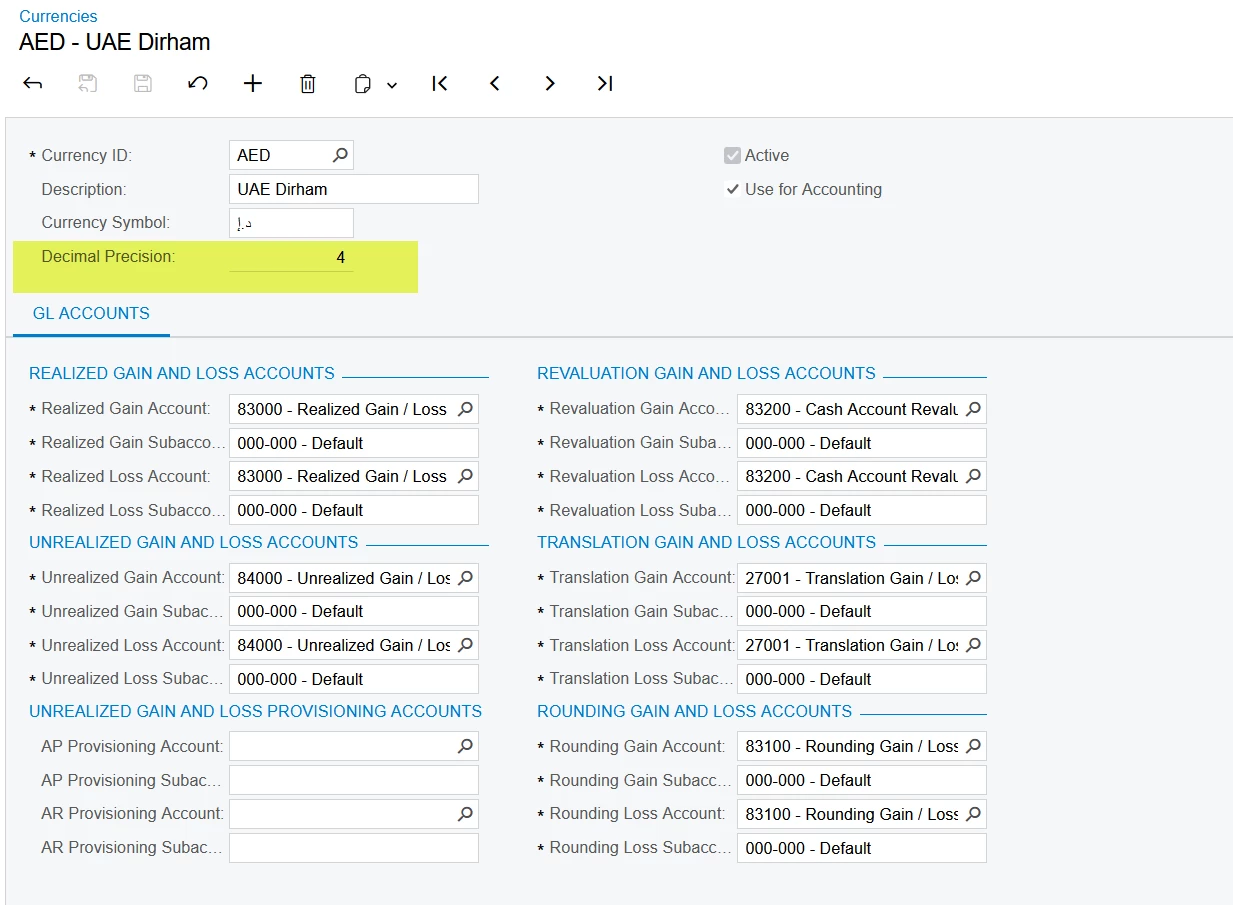1233x905 pixels.
Task: Open the clipboard dropdown arrow in toolbar
Action: click(x=392, y=86)
